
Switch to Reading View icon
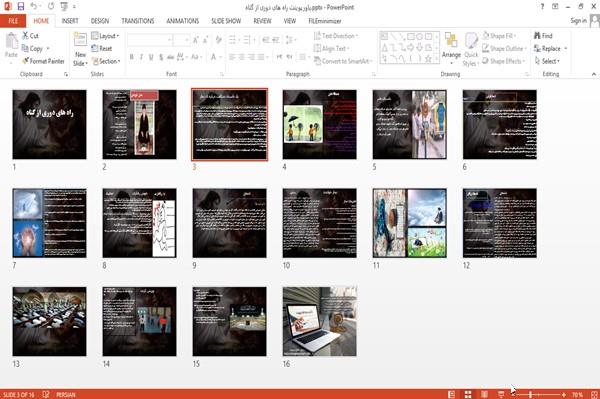pyautogui.click(x=484, y=394)
